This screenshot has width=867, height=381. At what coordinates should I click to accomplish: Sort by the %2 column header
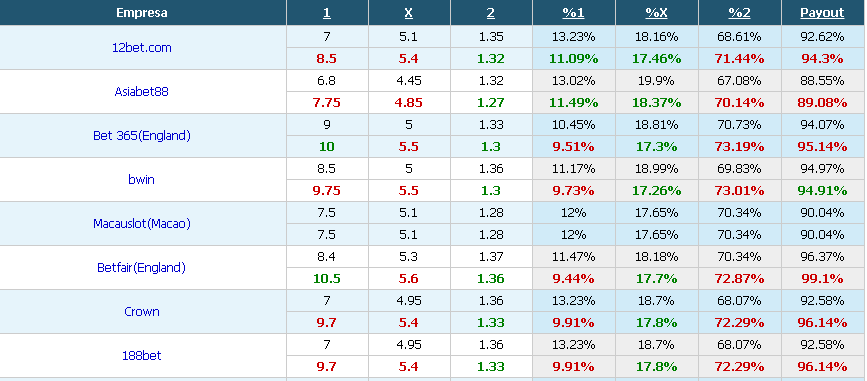coord(739,13)
